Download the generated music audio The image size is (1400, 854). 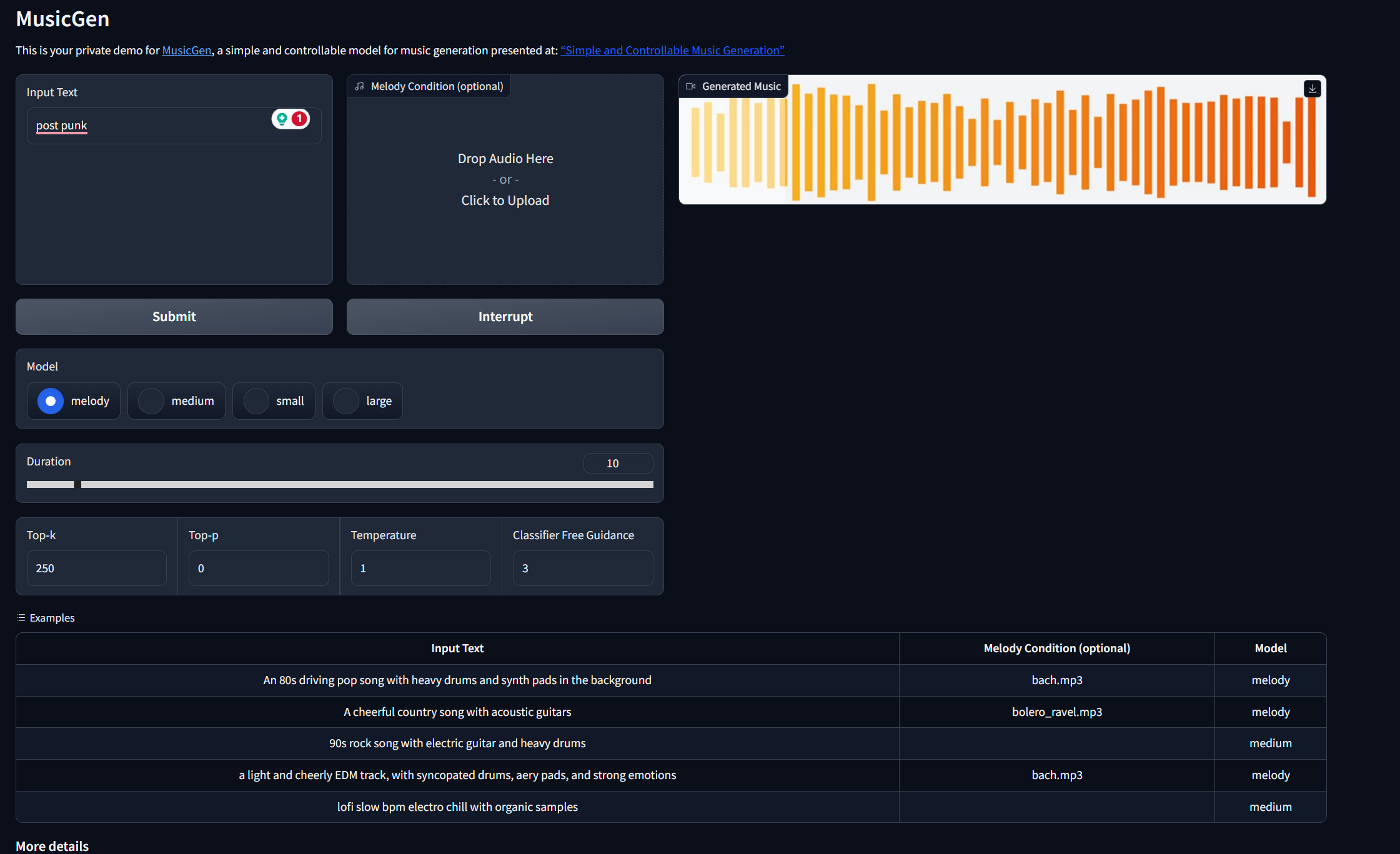pos(1312,89)
